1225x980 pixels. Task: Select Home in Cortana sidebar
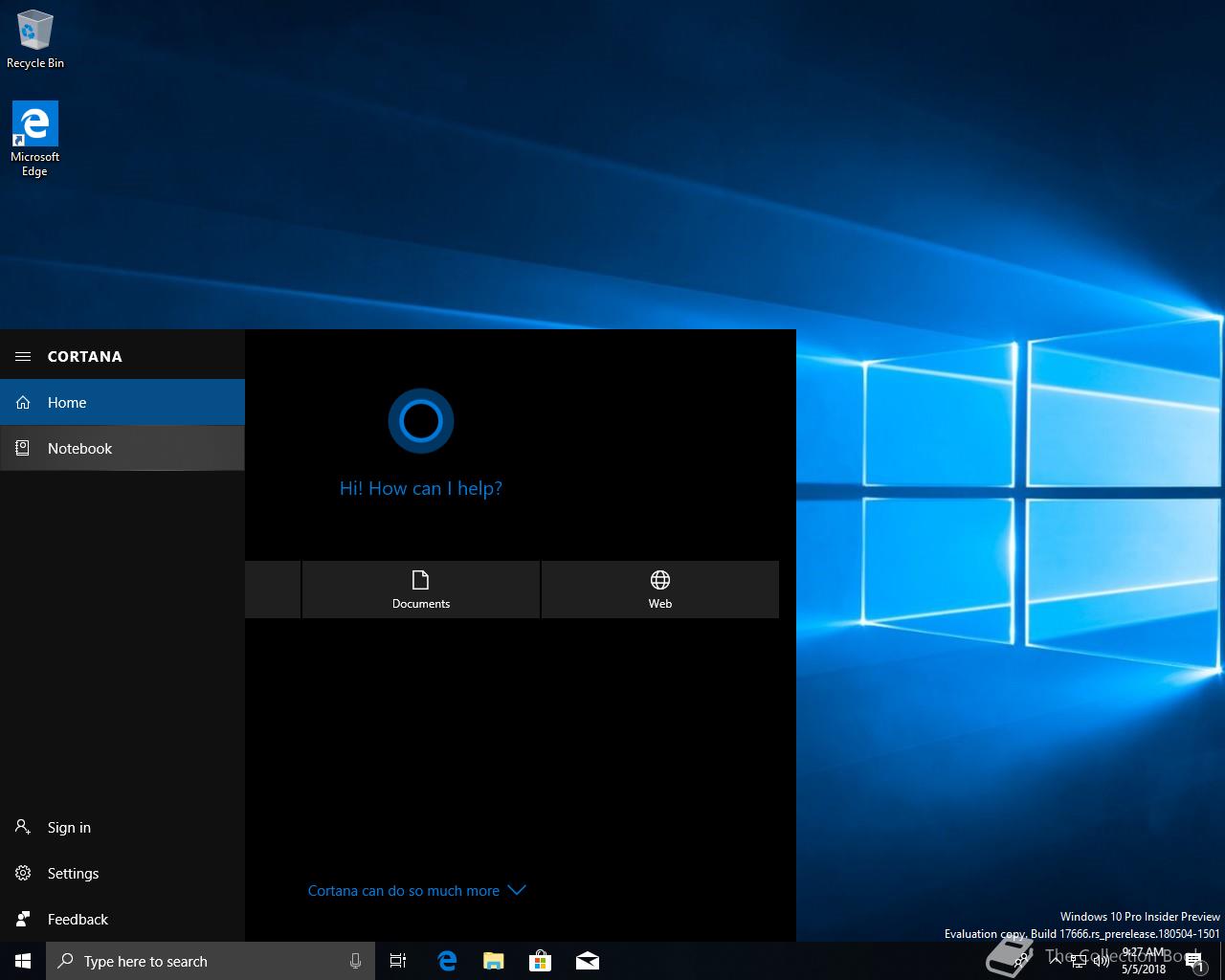(122, 402)
